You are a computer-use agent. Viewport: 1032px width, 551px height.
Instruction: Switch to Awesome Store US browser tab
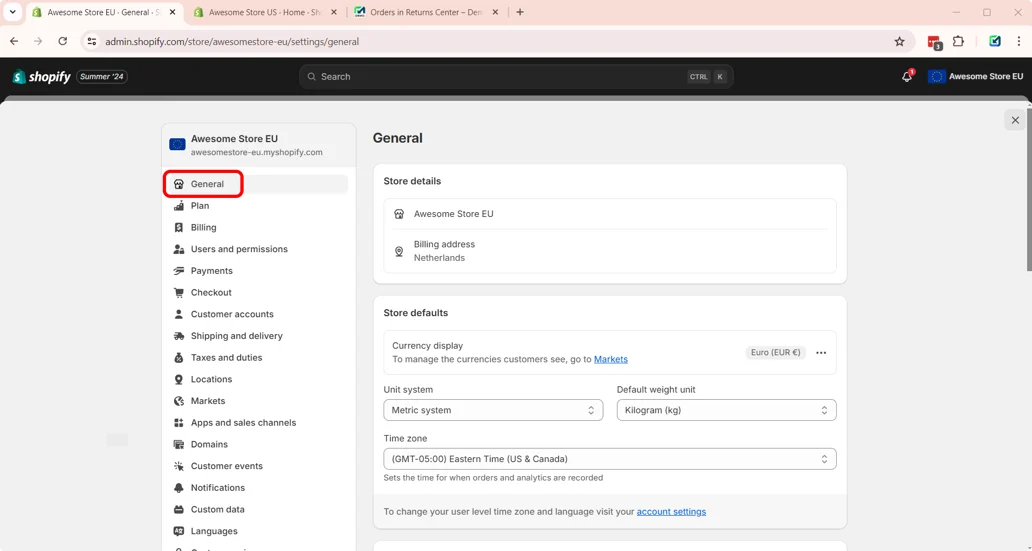(x=264, y=12)
